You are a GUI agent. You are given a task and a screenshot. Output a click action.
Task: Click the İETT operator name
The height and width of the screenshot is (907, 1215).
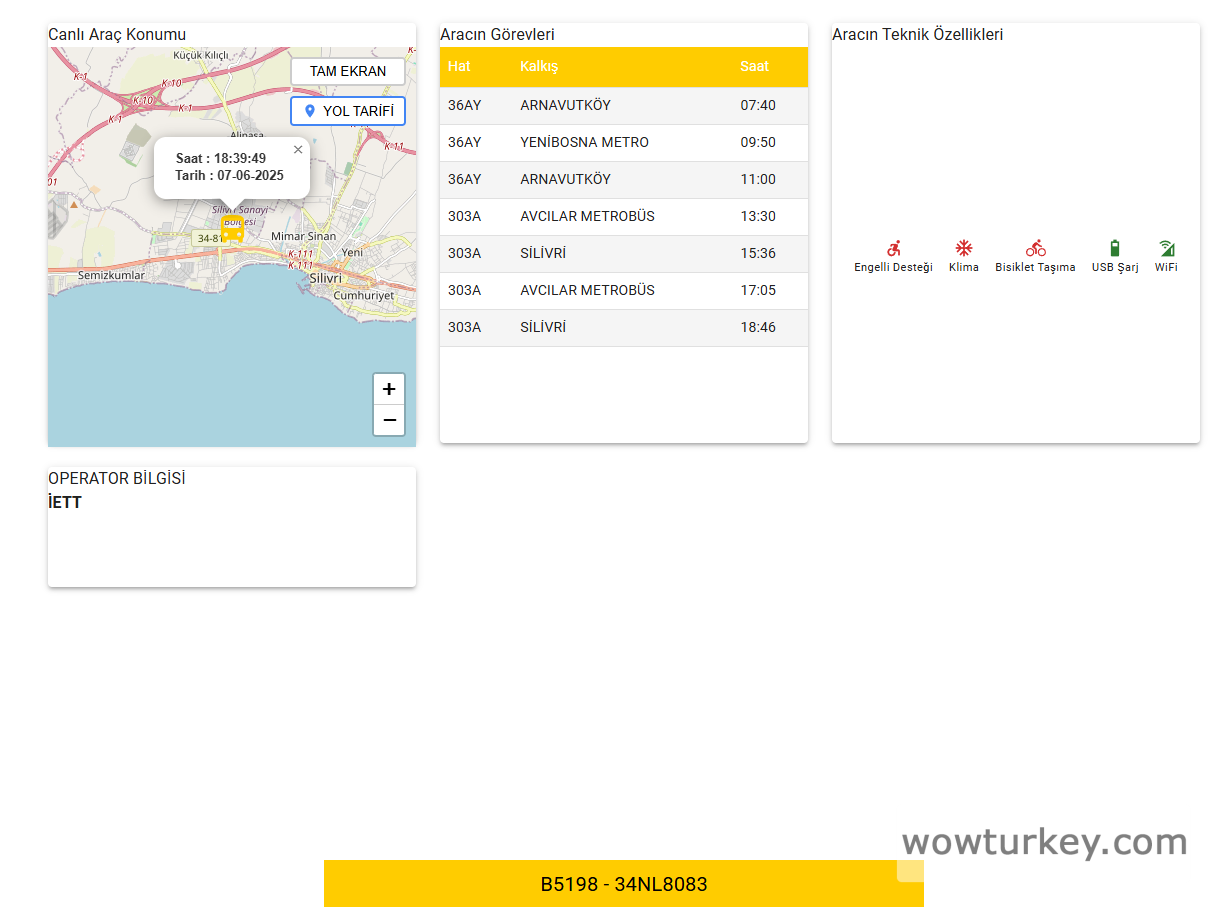[65, 502]
